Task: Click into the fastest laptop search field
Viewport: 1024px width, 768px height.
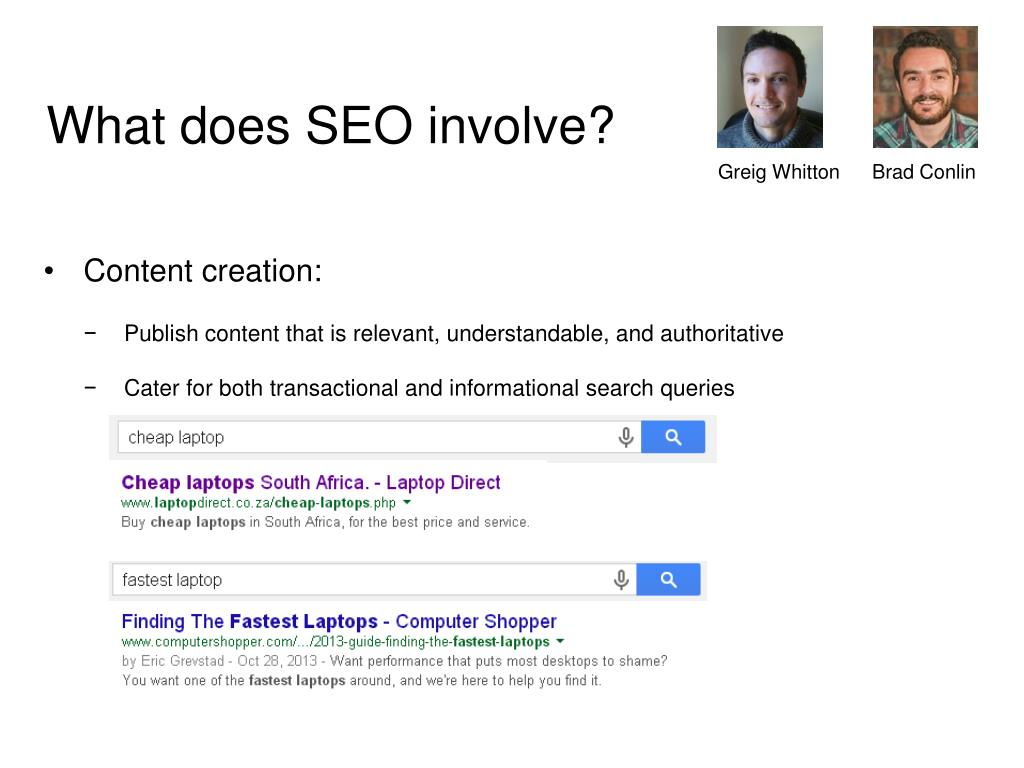Action: click(x=361, y=579)
